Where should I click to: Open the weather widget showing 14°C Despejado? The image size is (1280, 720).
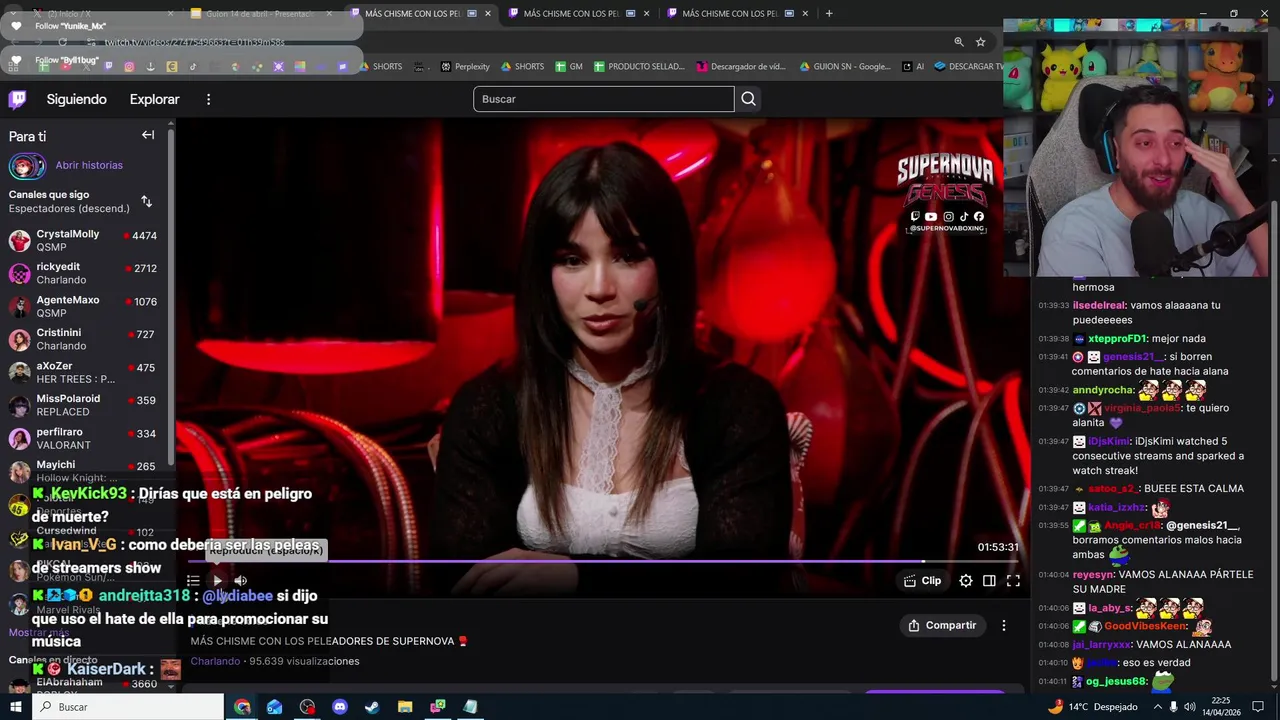(1092, 707)
